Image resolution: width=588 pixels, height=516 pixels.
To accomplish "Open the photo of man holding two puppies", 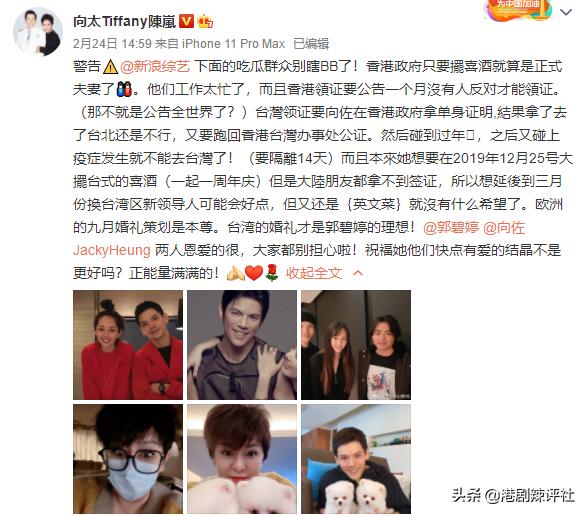I will pos(356,459).
